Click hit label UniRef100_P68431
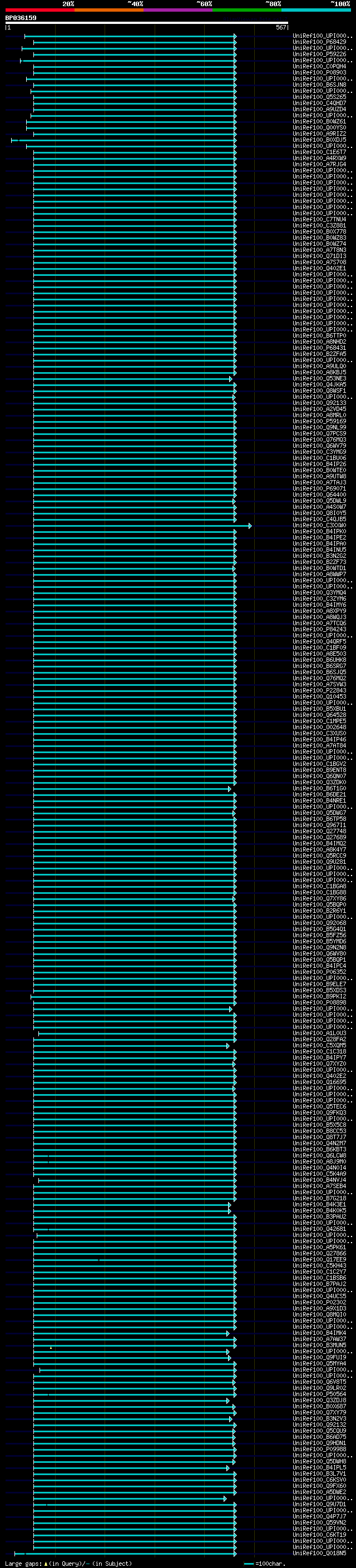Viewport: 356px width, 1568px height. point(319,348)
